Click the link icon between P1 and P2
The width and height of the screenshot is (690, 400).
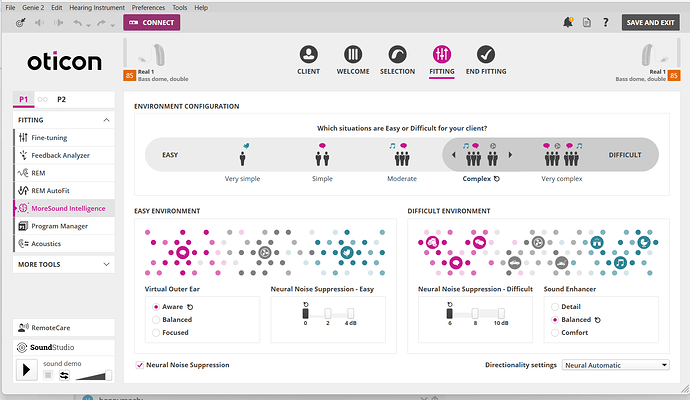(x=43, y=99)
